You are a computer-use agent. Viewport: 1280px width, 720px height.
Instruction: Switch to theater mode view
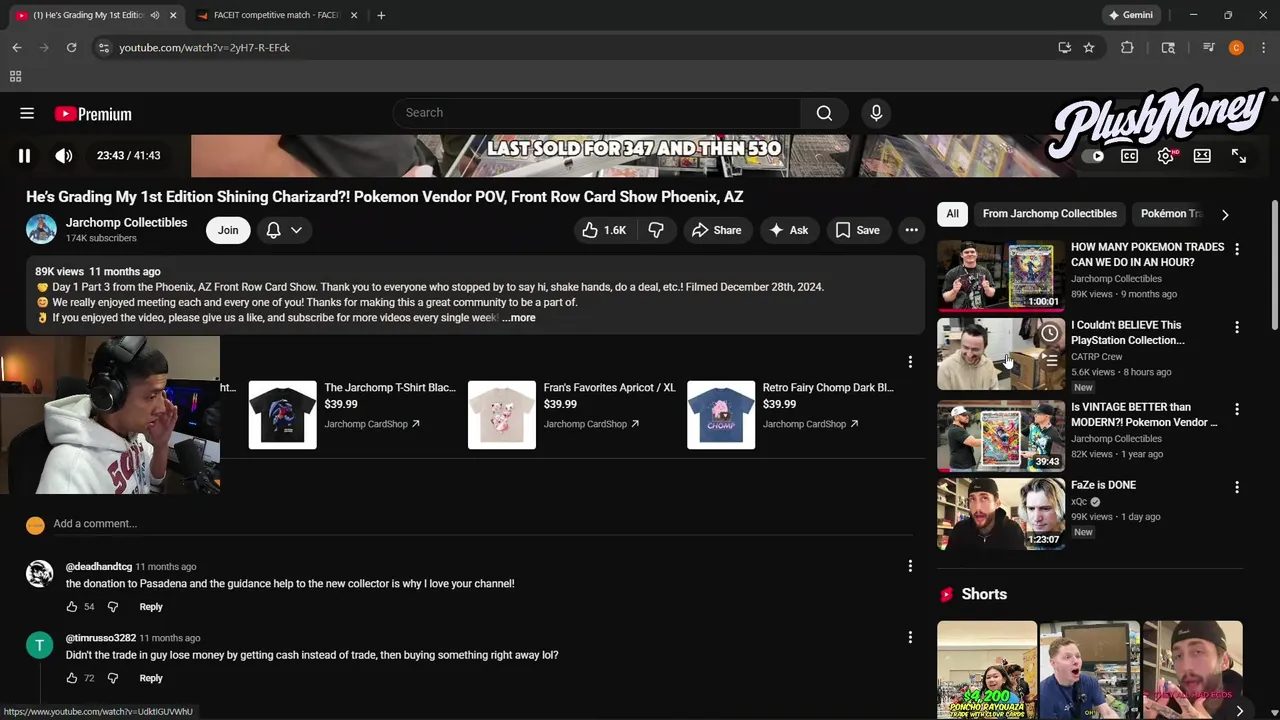[1202, 156]
